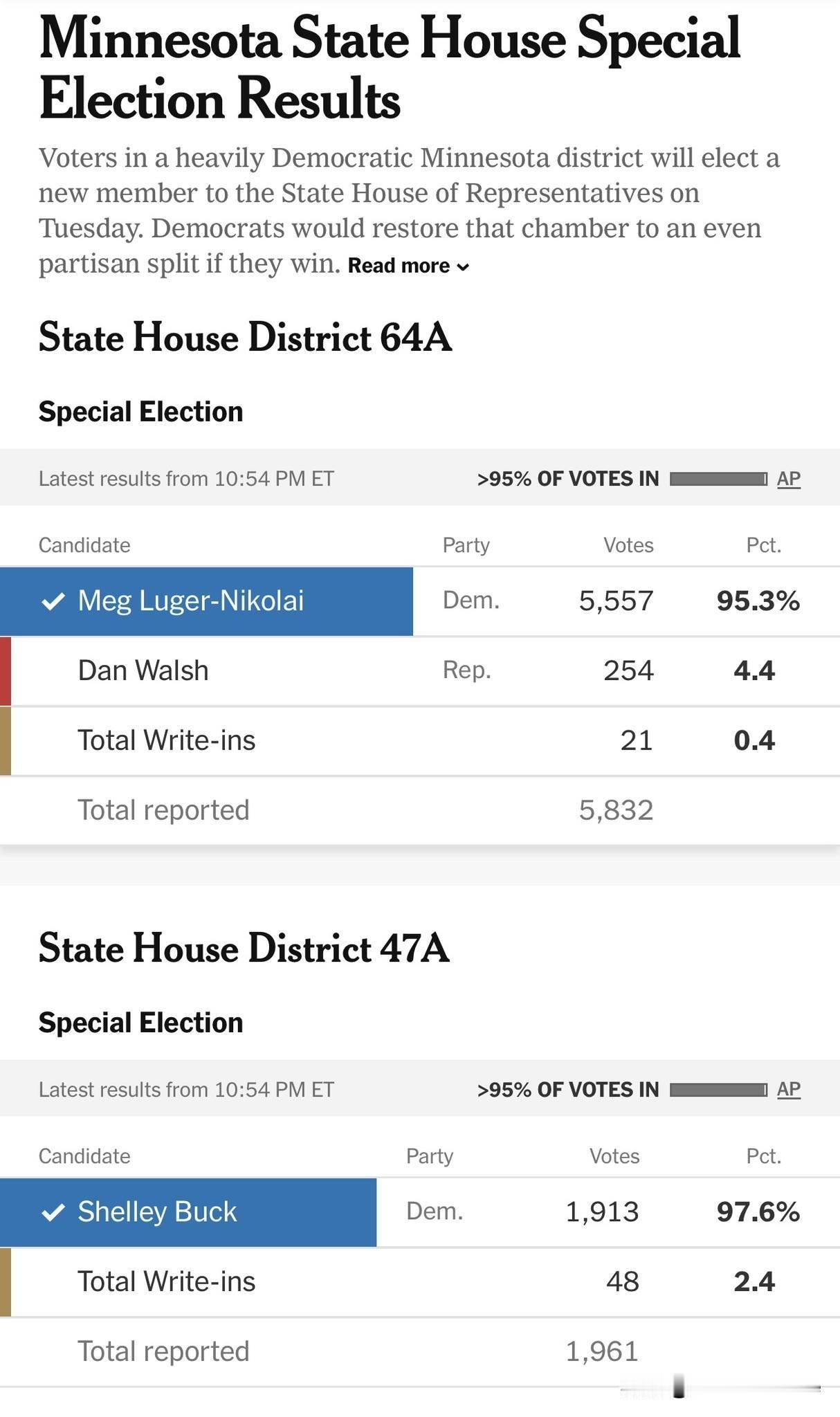This screenshot has height=1417, width=840.
Task: Click the State House District 64A heading
Action: pyautogui.click(x=245, y=338)
